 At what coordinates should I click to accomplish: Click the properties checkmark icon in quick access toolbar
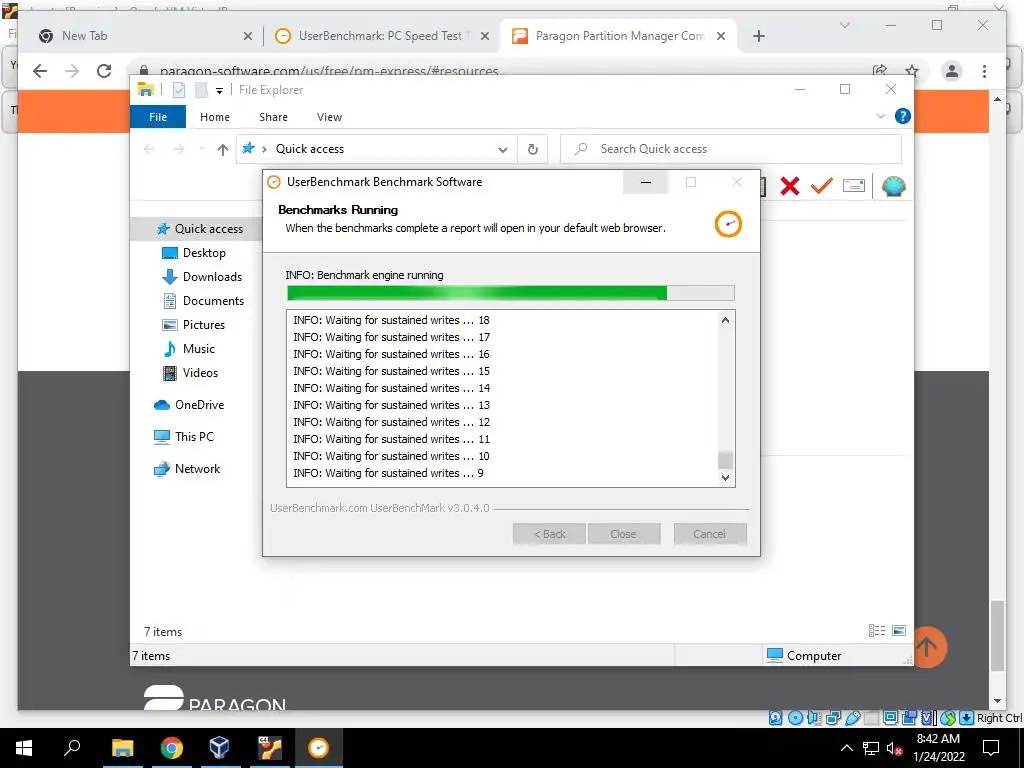179,89
